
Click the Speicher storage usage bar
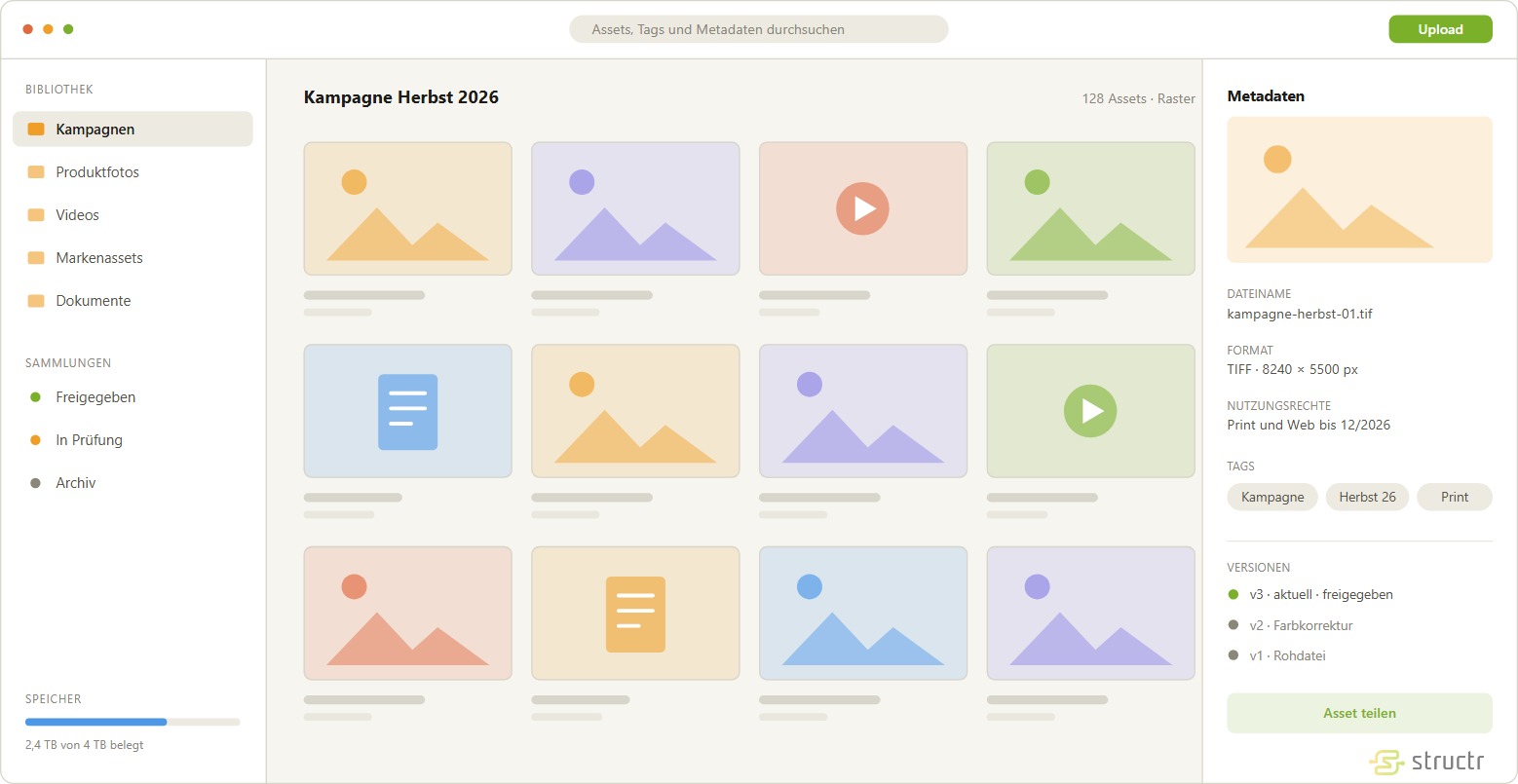click(x=133, y=722)
